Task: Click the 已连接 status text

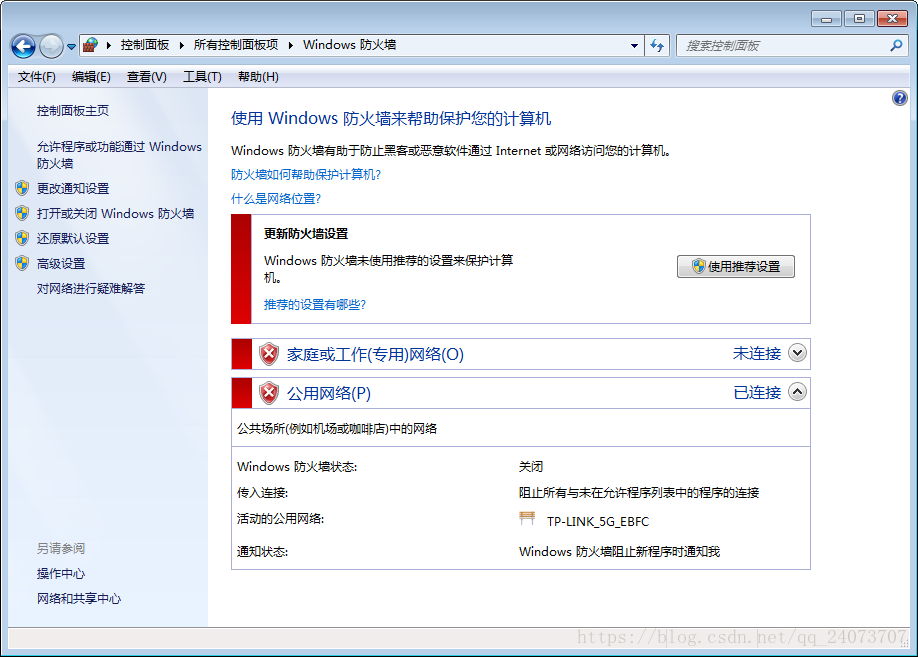Action: [756, 392]
